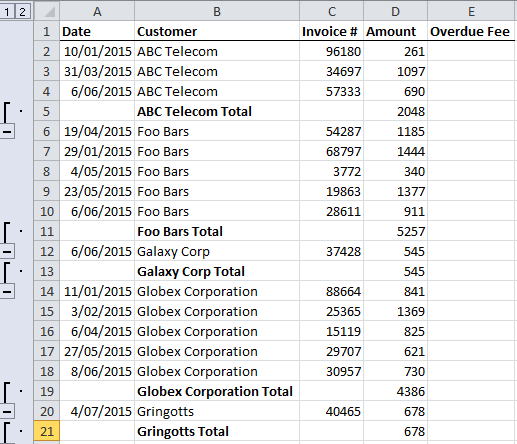Collapse the Foo Bars group
The height and width of the screenshot is (444, 517).
point(7,252)
